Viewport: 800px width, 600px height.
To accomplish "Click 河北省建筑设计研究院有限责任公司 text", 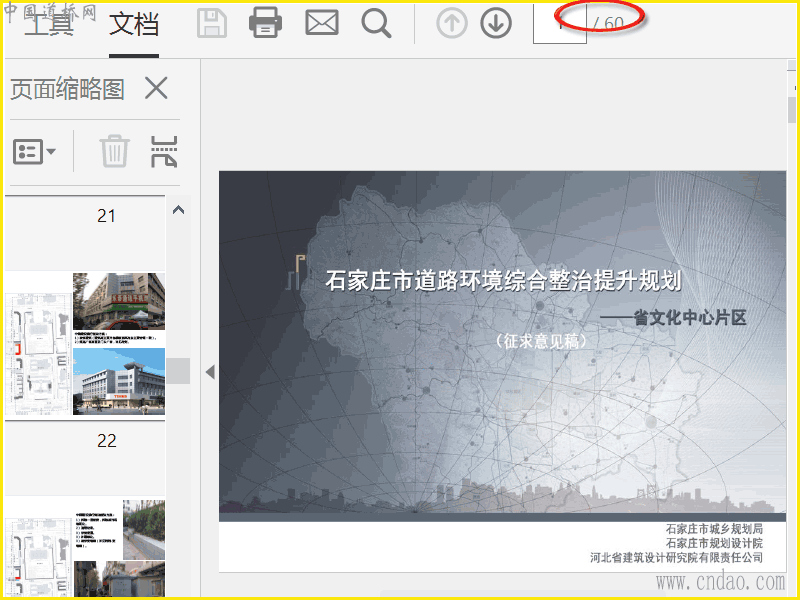I will [677, 557].
